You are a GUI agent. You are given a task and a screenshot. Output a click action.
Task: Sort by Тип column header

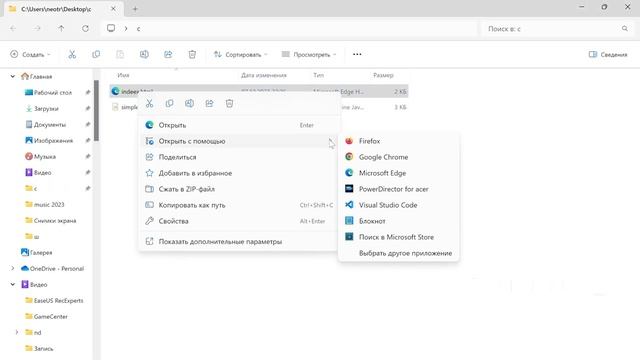[x=318, y=75]
